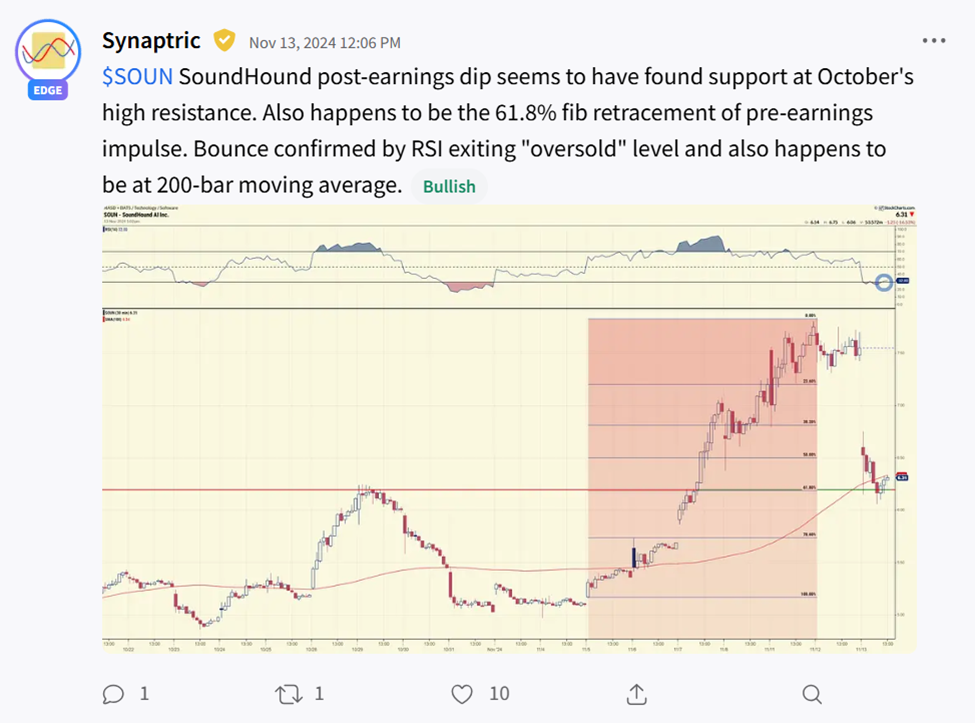Open the three-dots more options menu
Viewport: 975px width, 723px height.
click(933, 41)
